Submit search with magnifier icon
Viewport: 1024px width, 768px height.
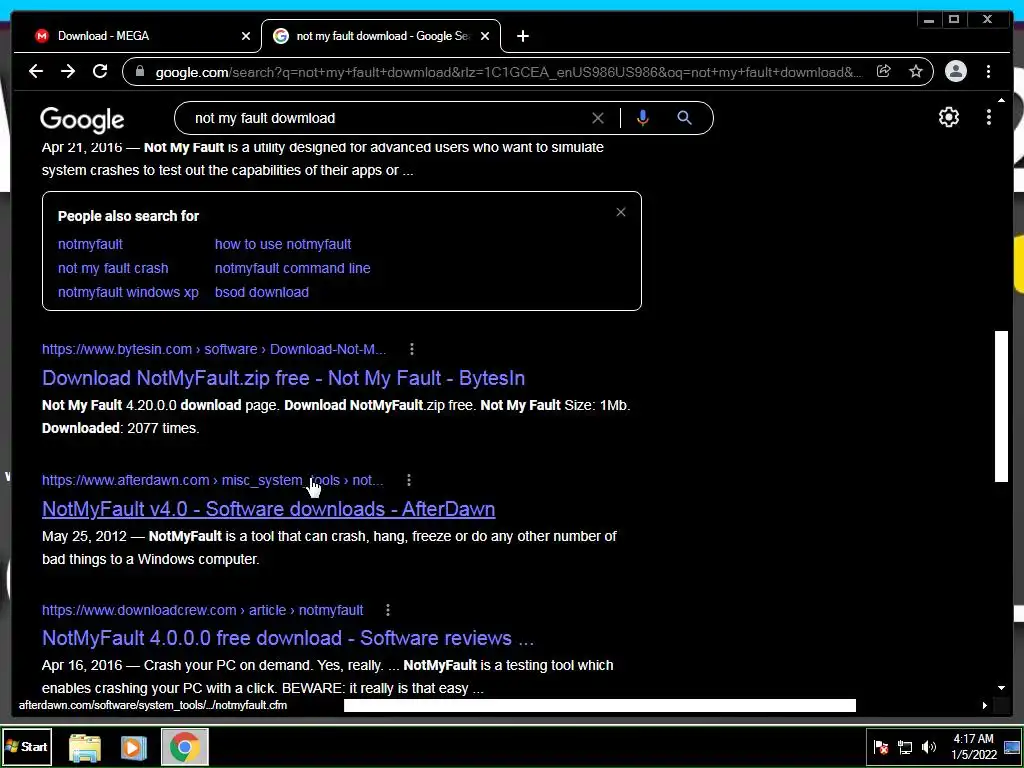pos(684,118)
